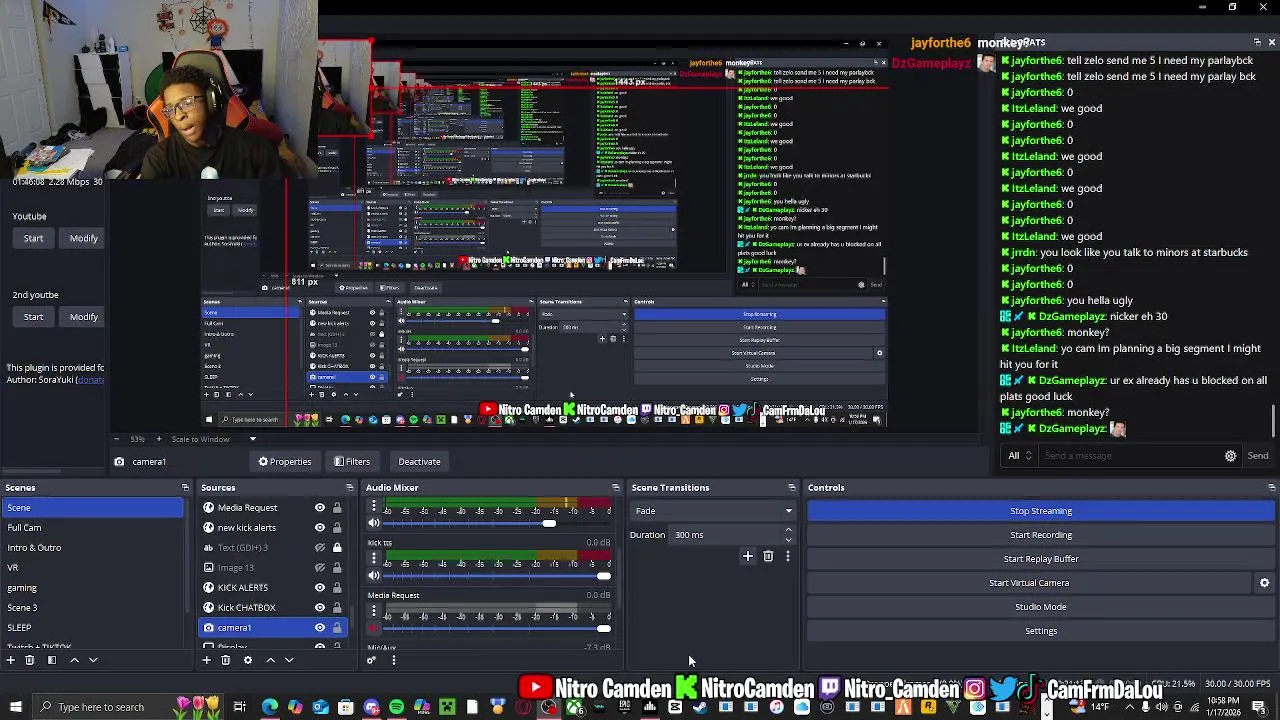
Task: Open virtual camera settings gear
Action: tap(1264, 583)
